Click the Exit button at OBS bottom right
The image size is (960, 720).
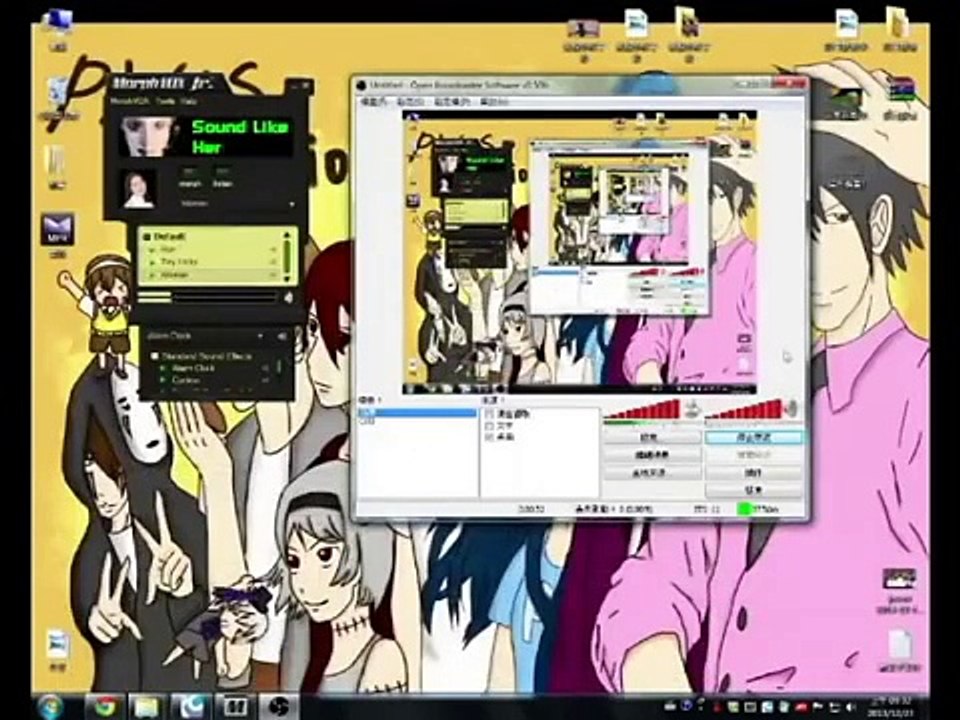(753, 490)
